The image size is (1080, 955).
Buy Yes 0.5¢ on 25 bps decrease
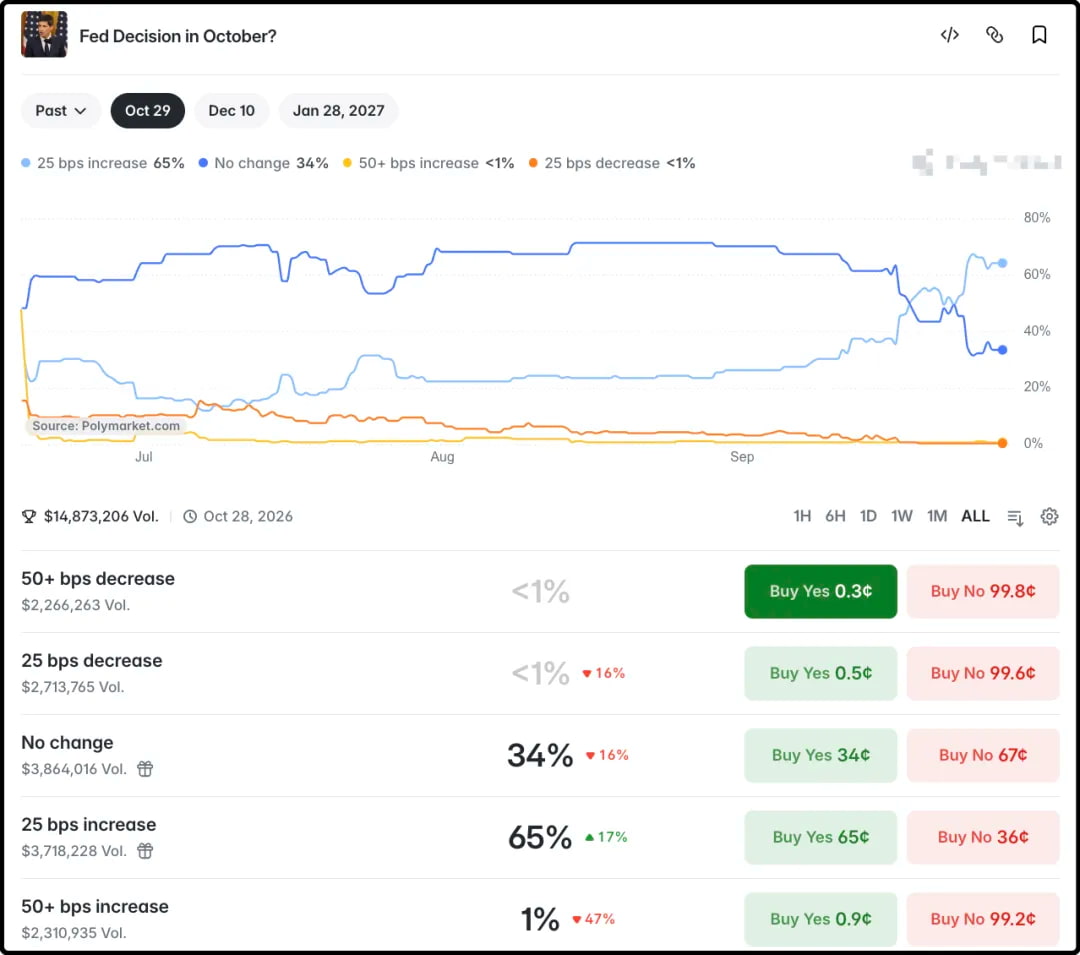tap(820, 673)
